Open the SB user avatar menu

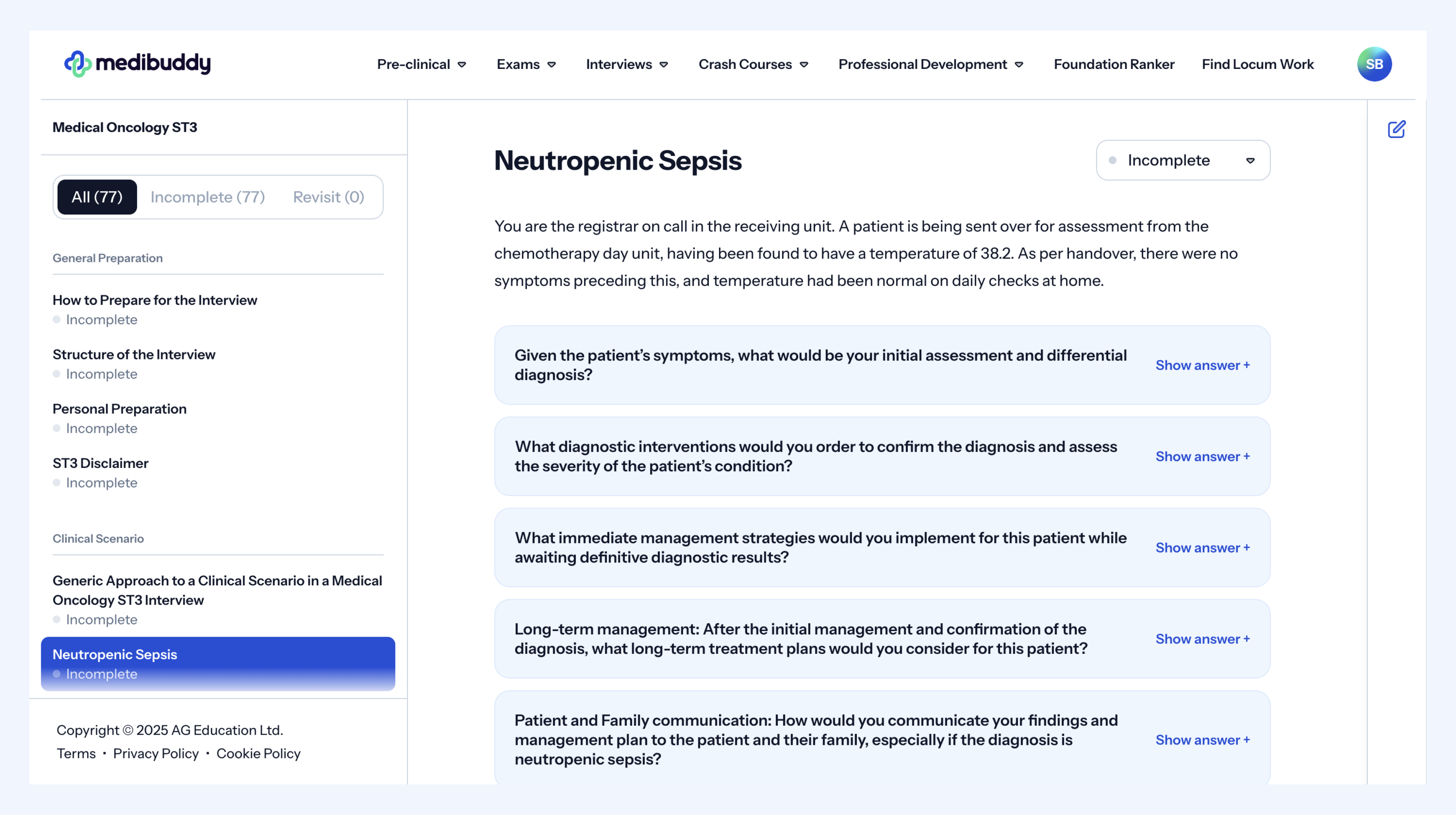pyautogui.click(x=1374, y=64)
